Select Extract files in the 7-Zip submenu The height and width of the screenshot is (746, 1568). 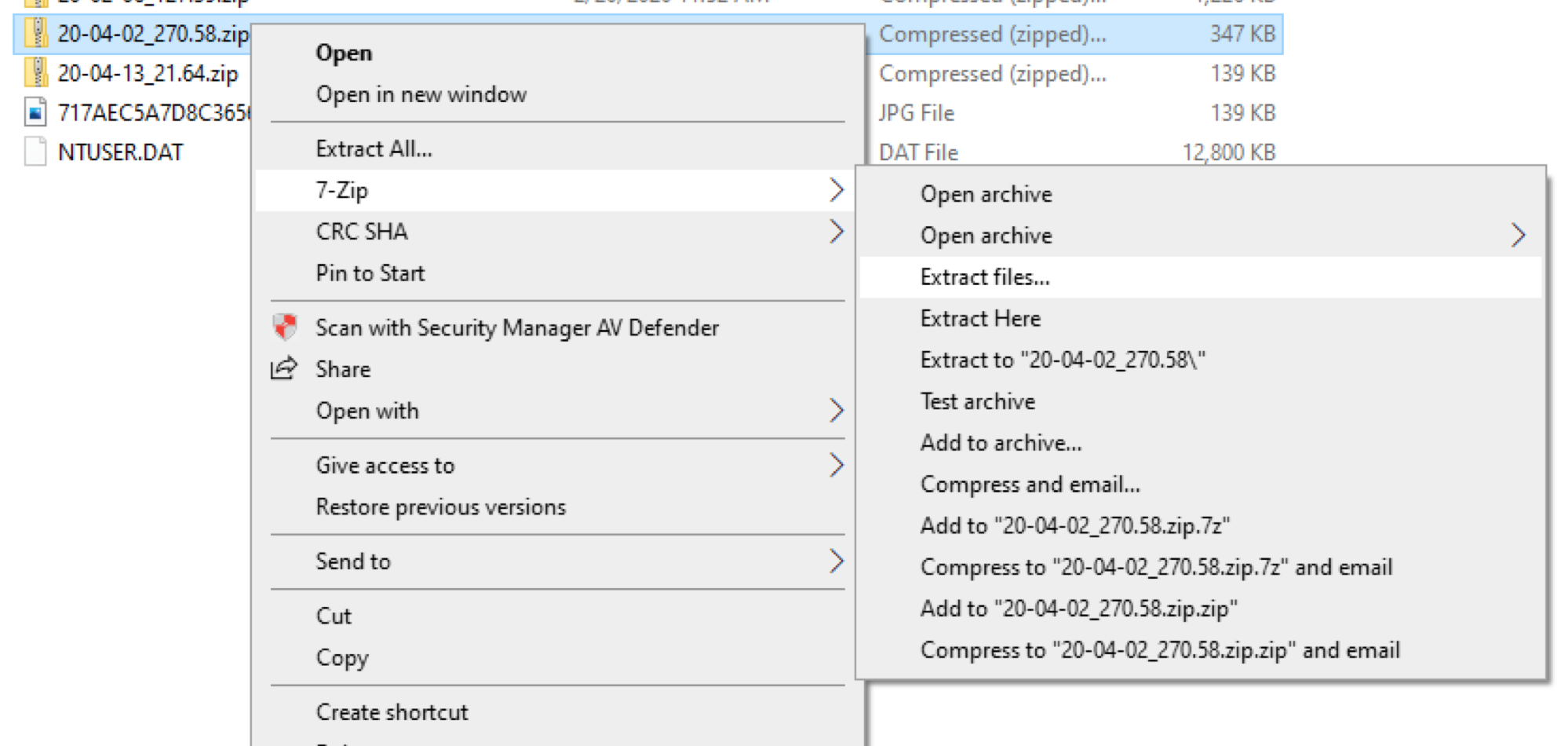pyautogui.click(x=985, y=276)
